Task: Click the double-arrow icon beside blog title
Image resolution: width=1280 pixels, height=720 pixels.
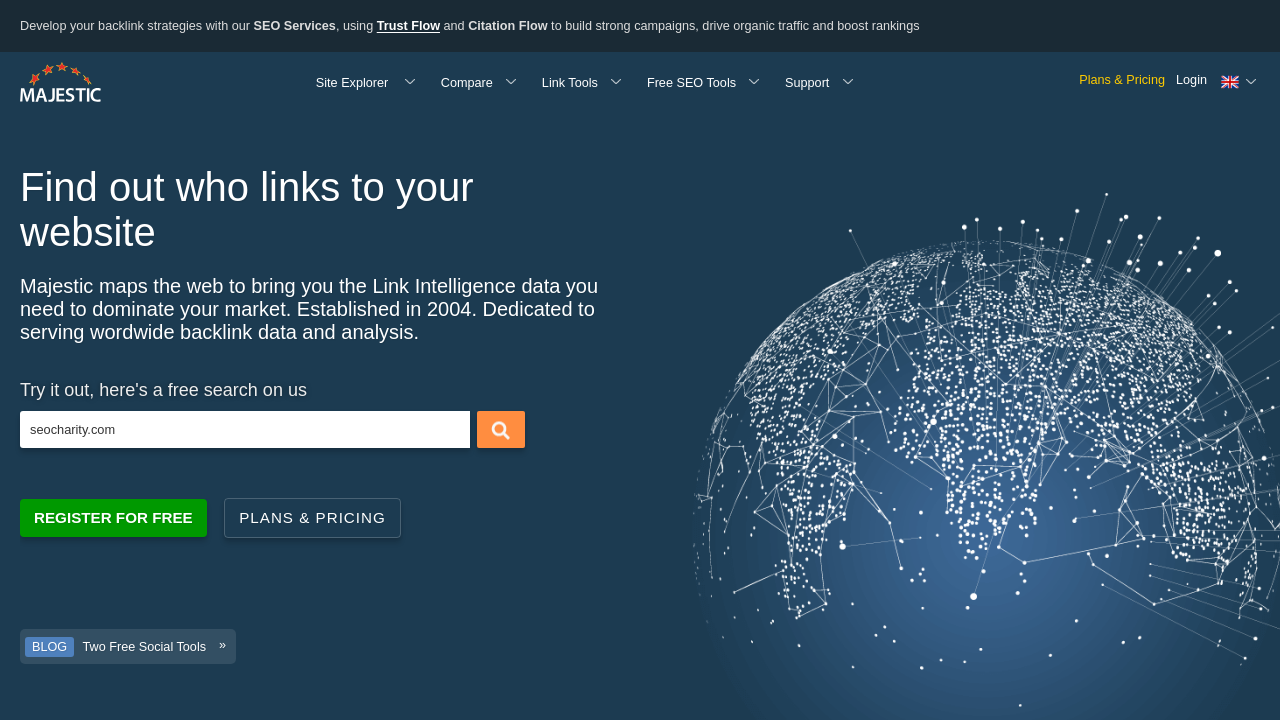Action: tap(222, 645)
